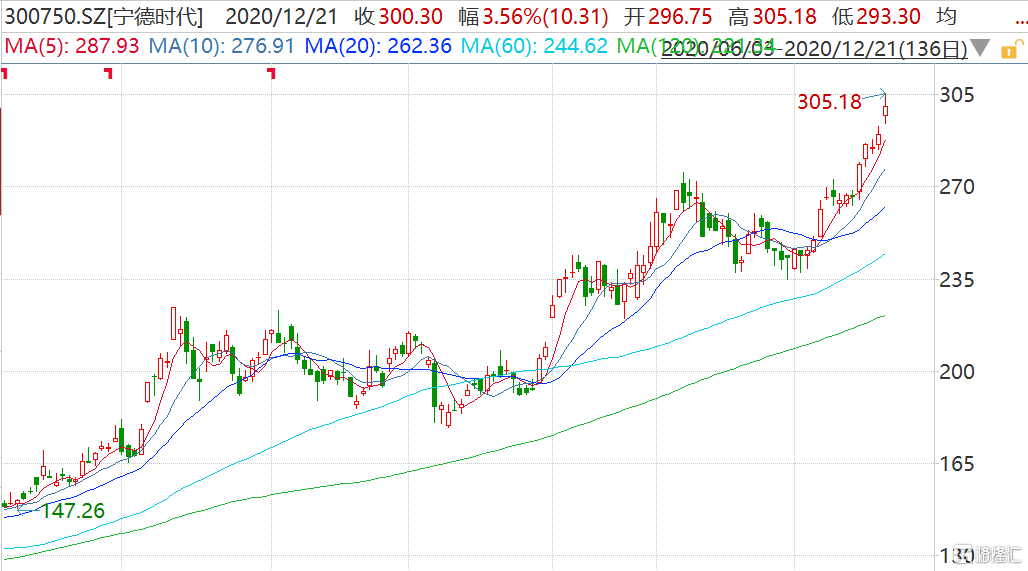The width and height of the screenshot is (1028, 571).
Task: Select the MA(20) indicator label
Action: tap(378, 46)
